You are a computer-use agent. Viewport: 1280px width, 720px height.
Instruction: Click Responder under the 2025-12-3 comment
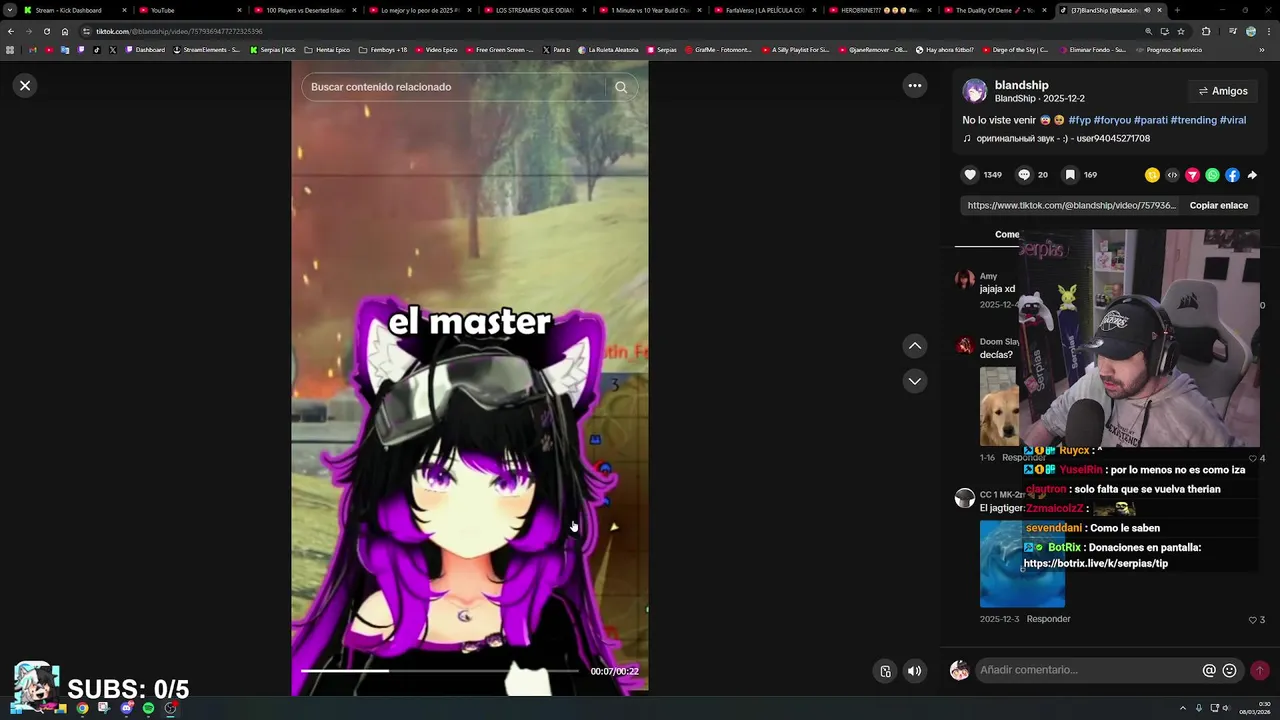click(x=1048, y=619)
